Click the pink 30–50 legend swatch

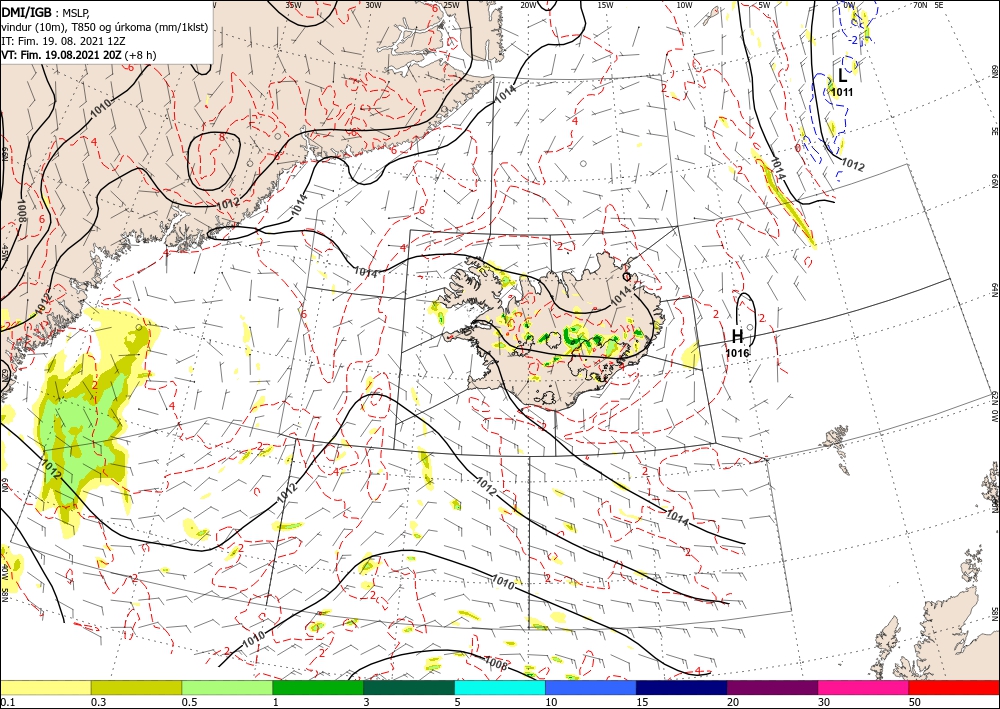click(864, 687)
